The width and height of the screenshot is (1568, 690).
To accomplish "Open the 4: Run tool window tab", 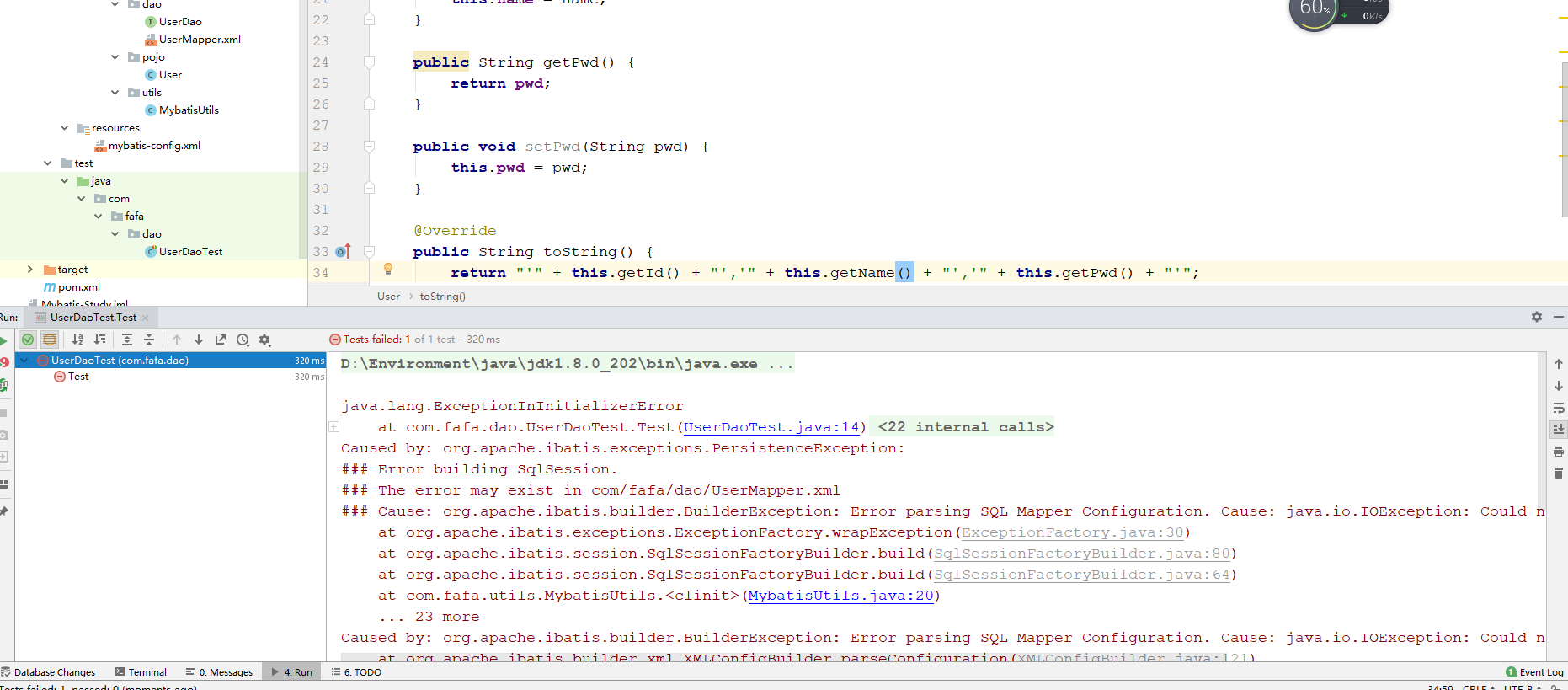I will coord(291,672).
